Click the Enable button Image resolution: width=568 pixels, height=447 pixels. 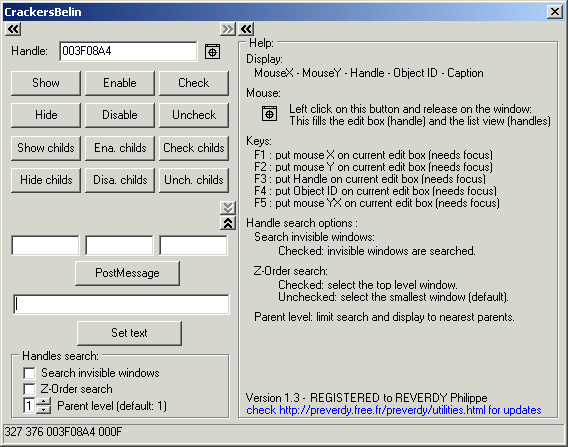120,83
